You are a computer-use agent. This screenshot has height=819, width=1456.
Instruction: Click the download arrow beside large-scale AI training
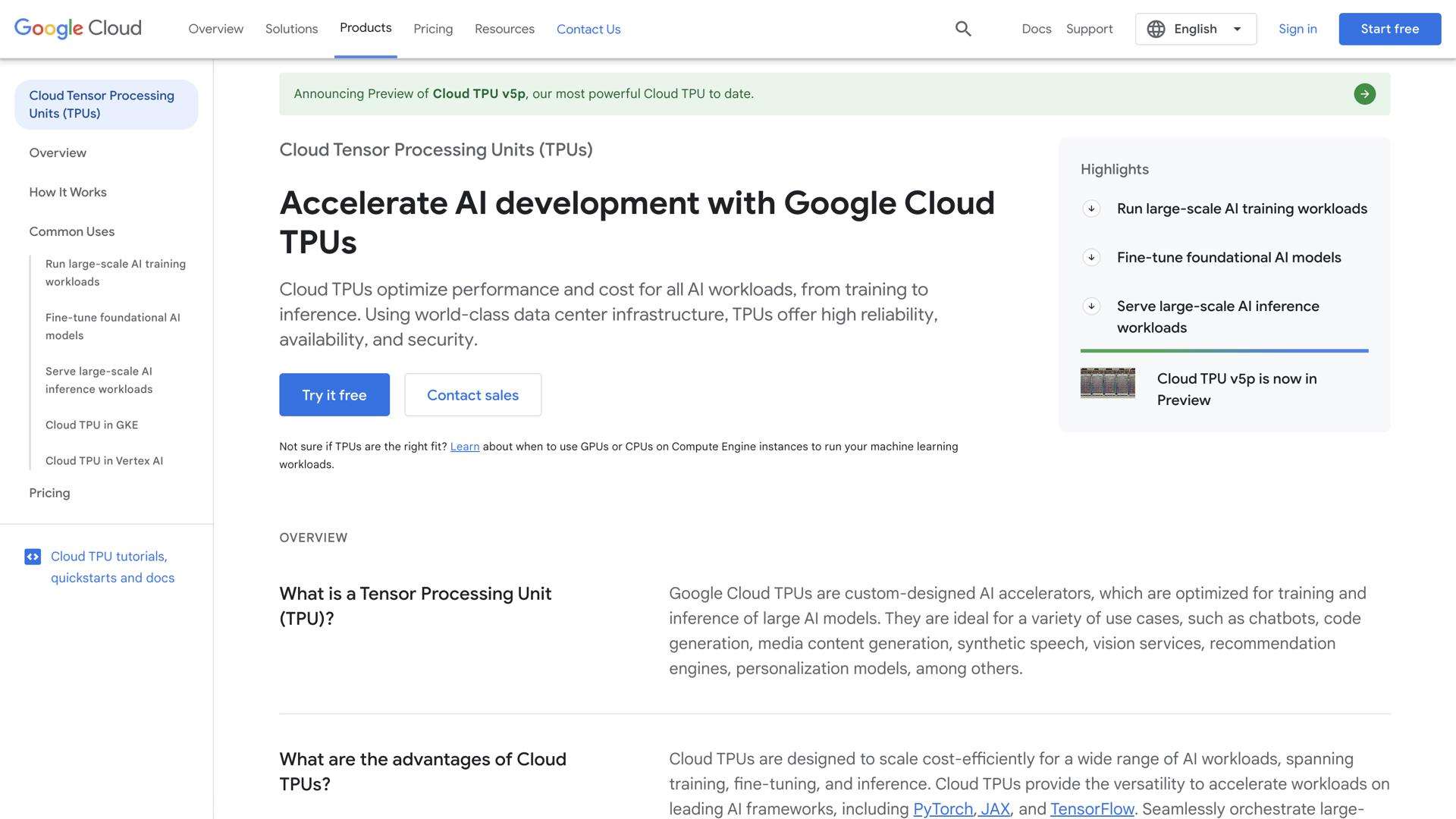click(1091, 208)
